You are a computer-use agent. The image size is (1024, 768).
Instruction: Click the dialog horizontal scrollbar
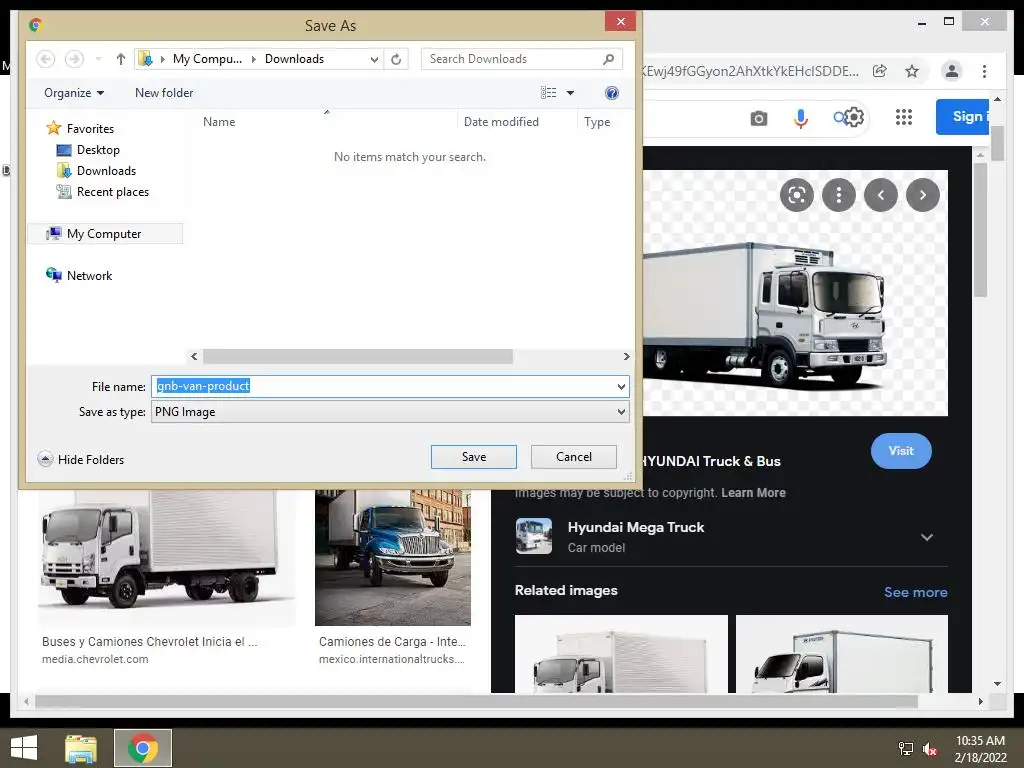click(x=358, y=357)
